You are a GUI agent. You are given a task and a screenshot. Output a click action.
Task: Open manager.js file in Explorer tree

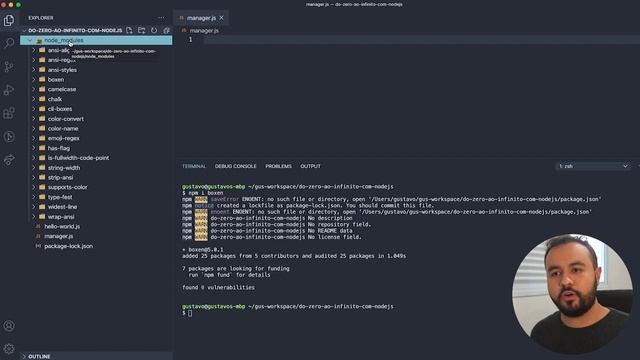[x=96, y=236]
